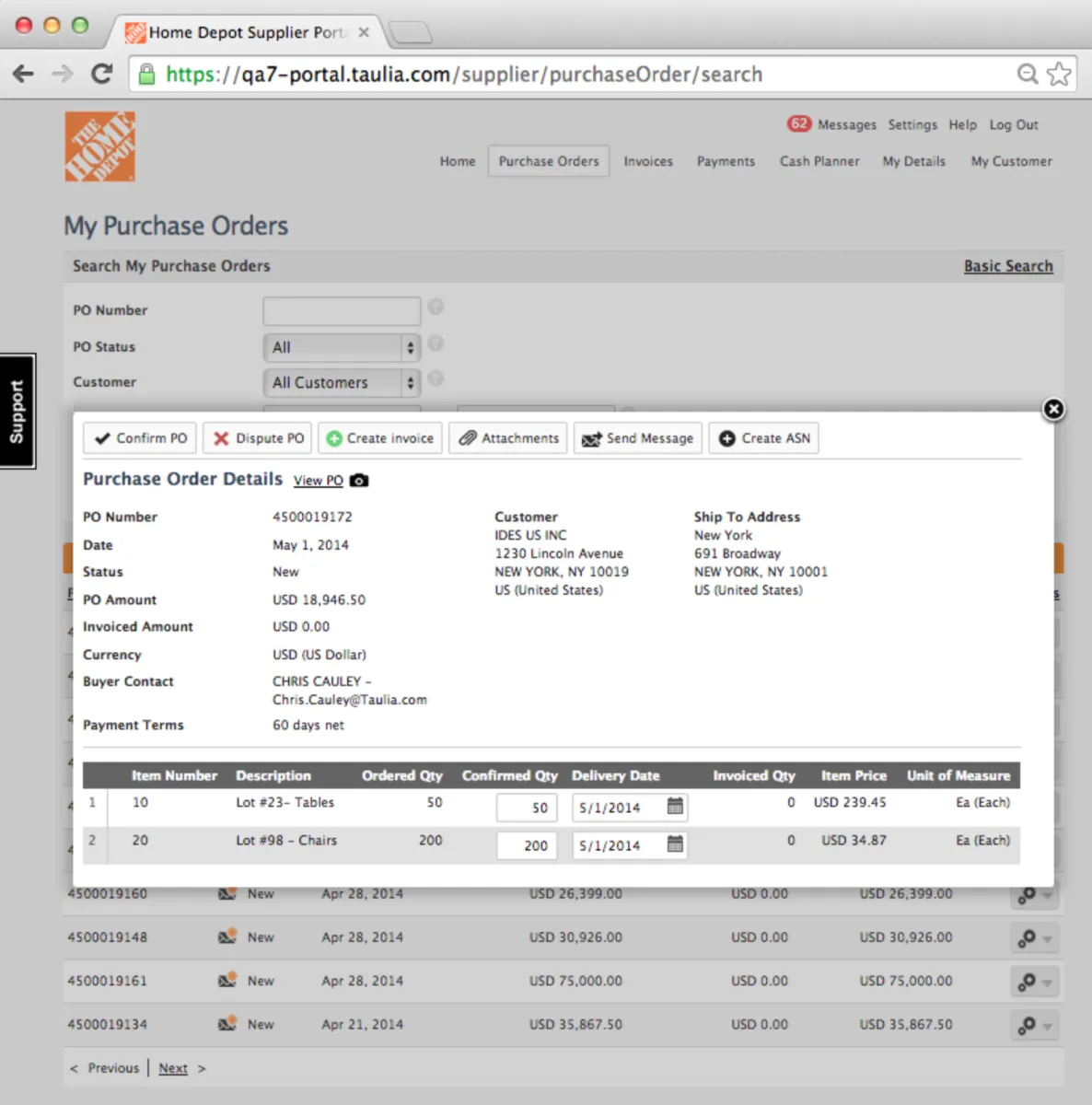The height and width of the screenshot is (1105, 1092).
Task: Click the PO Number search field
Action: 342,311
